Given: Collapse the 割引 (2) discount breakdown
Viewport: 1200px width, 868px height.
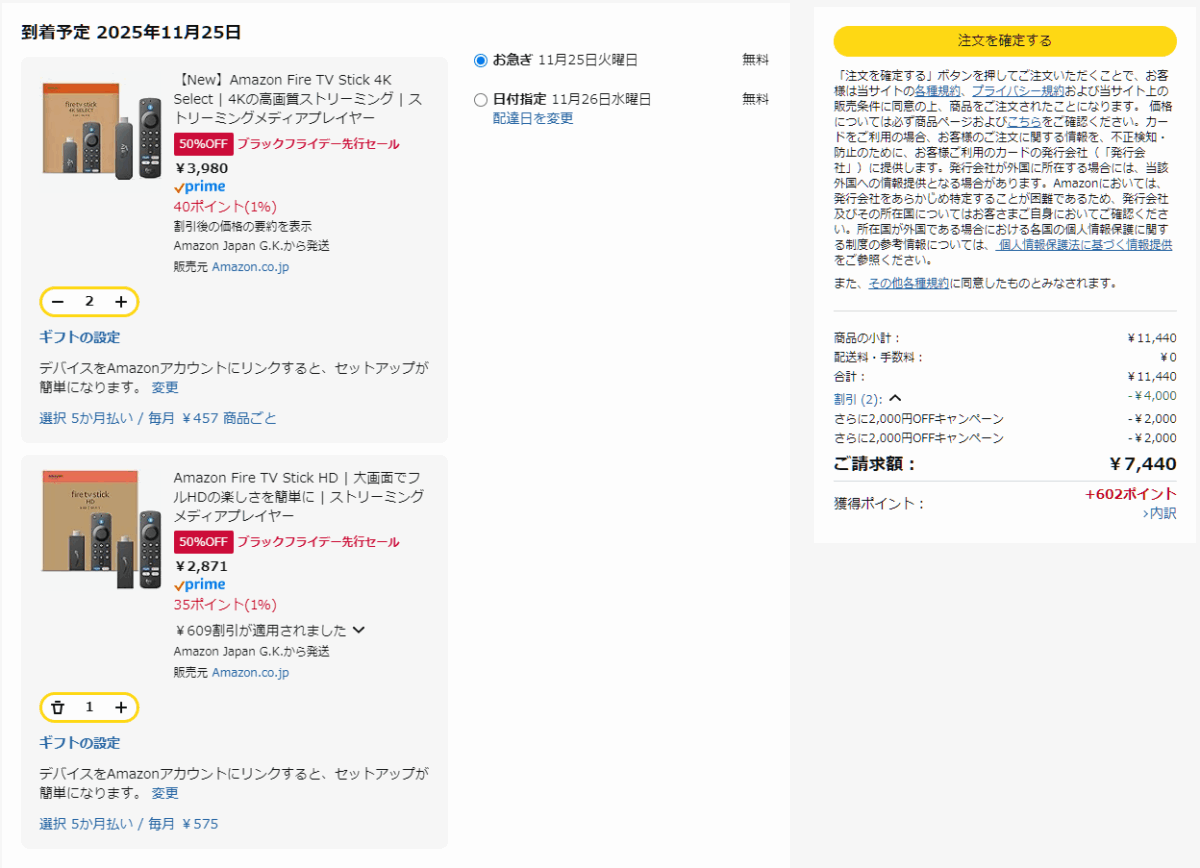Looking at the screenshot, I should tap(895, 398).
